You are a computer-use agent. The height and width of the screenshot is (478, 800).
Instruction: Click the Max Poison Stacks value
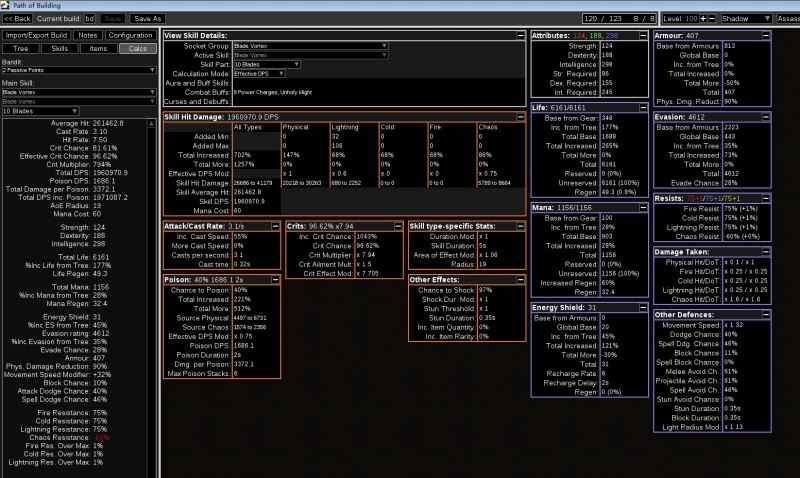pos(236,373)
